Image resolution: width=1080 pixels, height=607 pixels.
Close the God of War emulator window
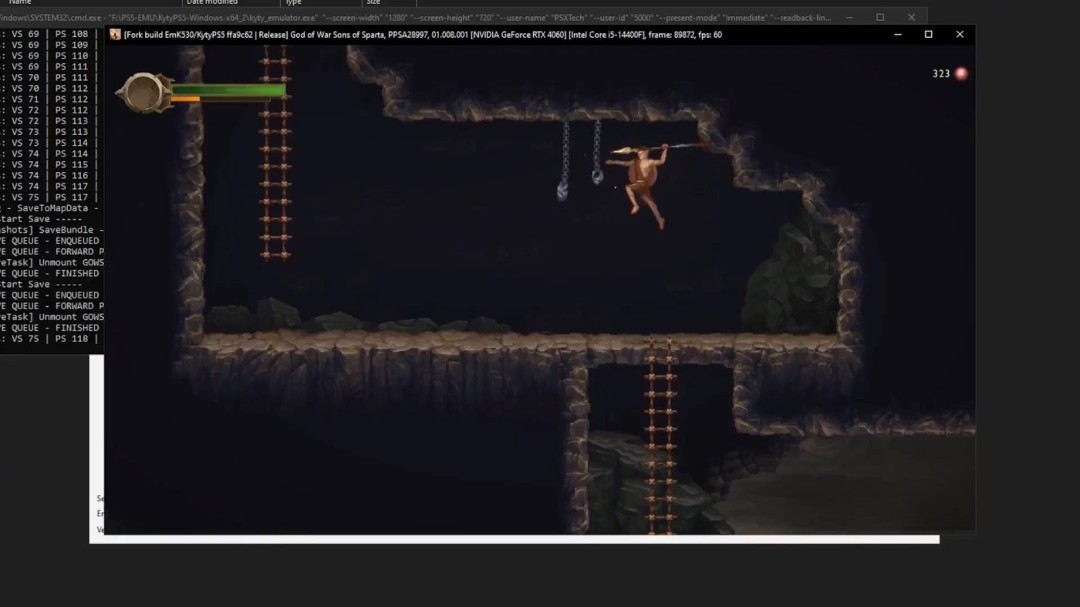pyautogui.click(x=959, y=34)
